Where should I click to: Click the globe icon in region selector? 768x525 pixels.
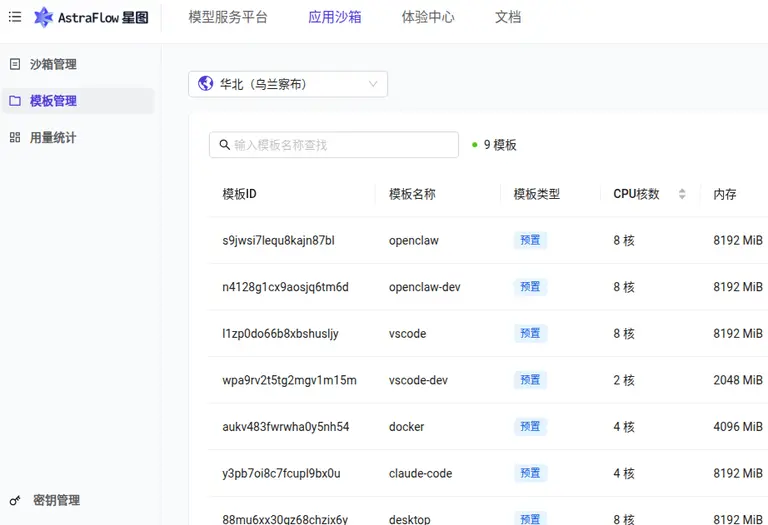coord(205,84)
